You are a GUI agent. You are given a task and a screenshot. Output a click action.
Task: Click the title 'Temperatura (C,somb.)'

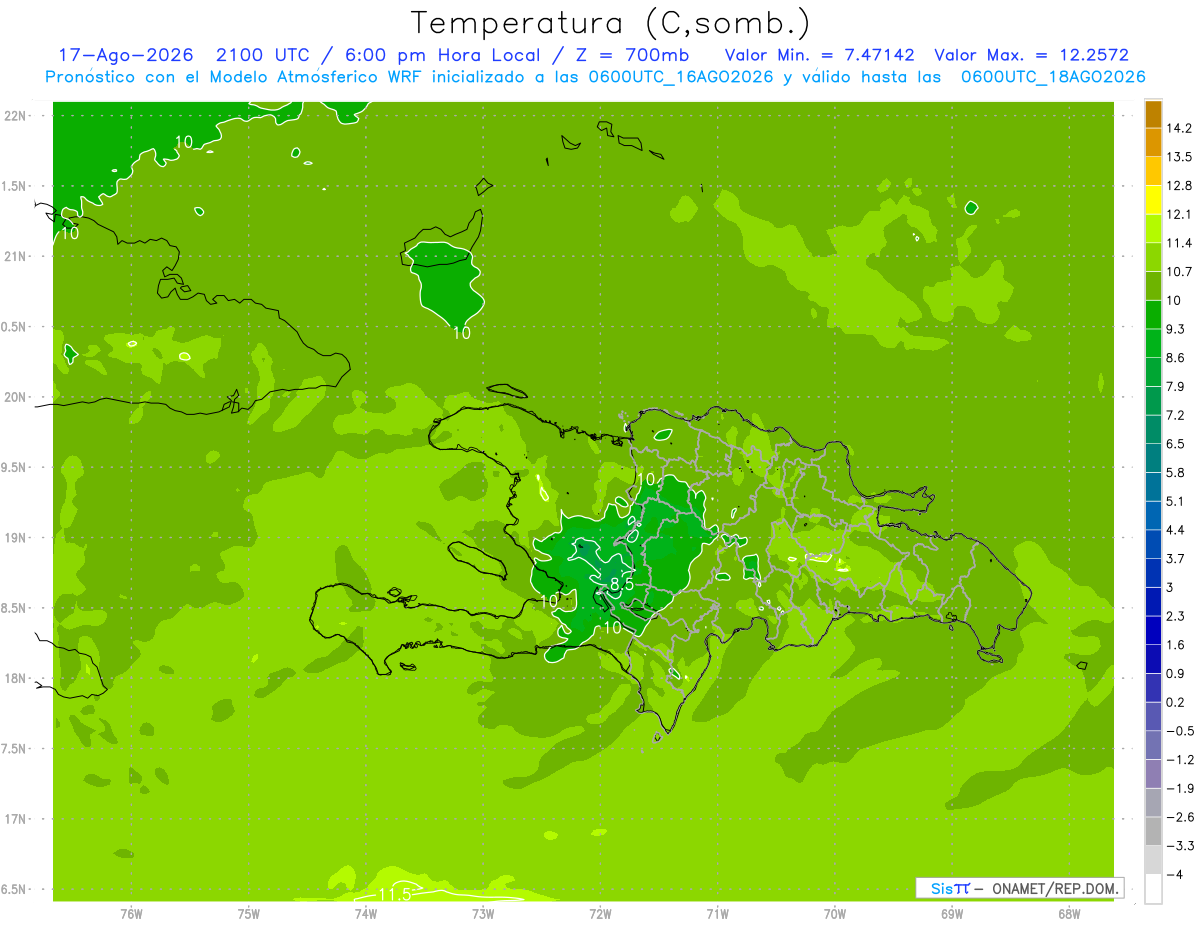click(x=610, y=24)
